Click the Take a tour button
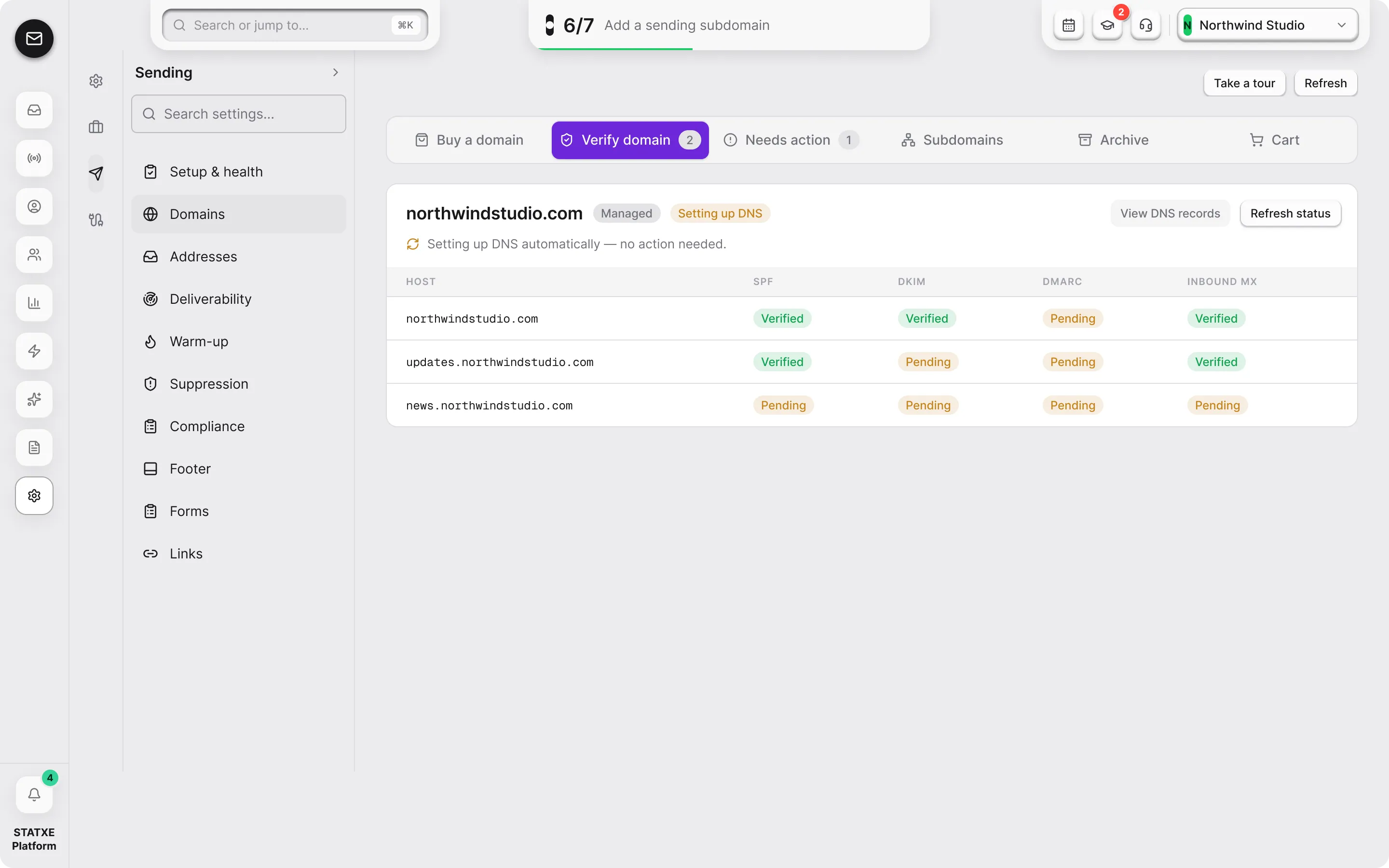1389x868 pixels. (1244, 83)
